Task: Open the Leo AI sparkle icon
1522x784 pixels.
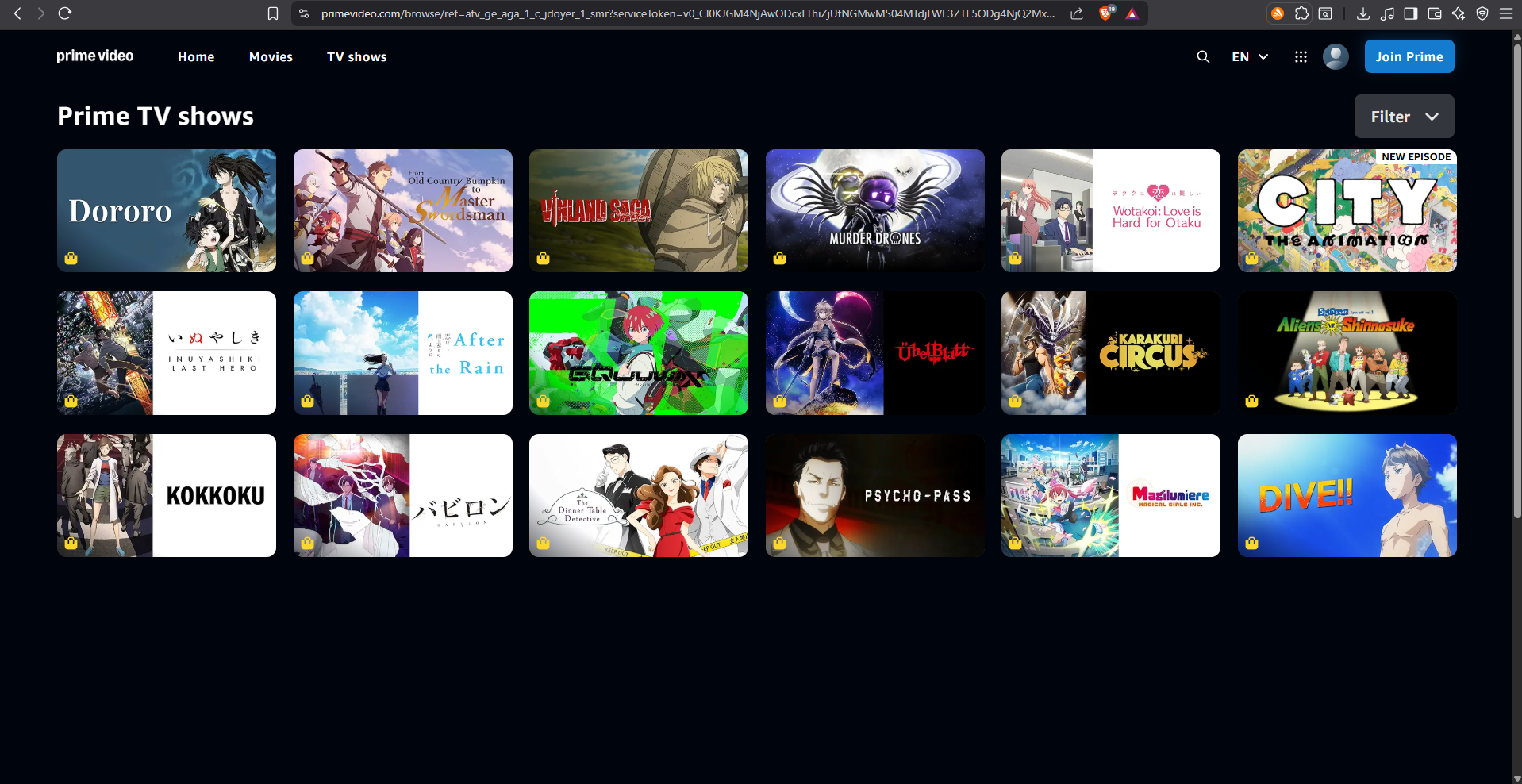Action: coord(1459,13)
